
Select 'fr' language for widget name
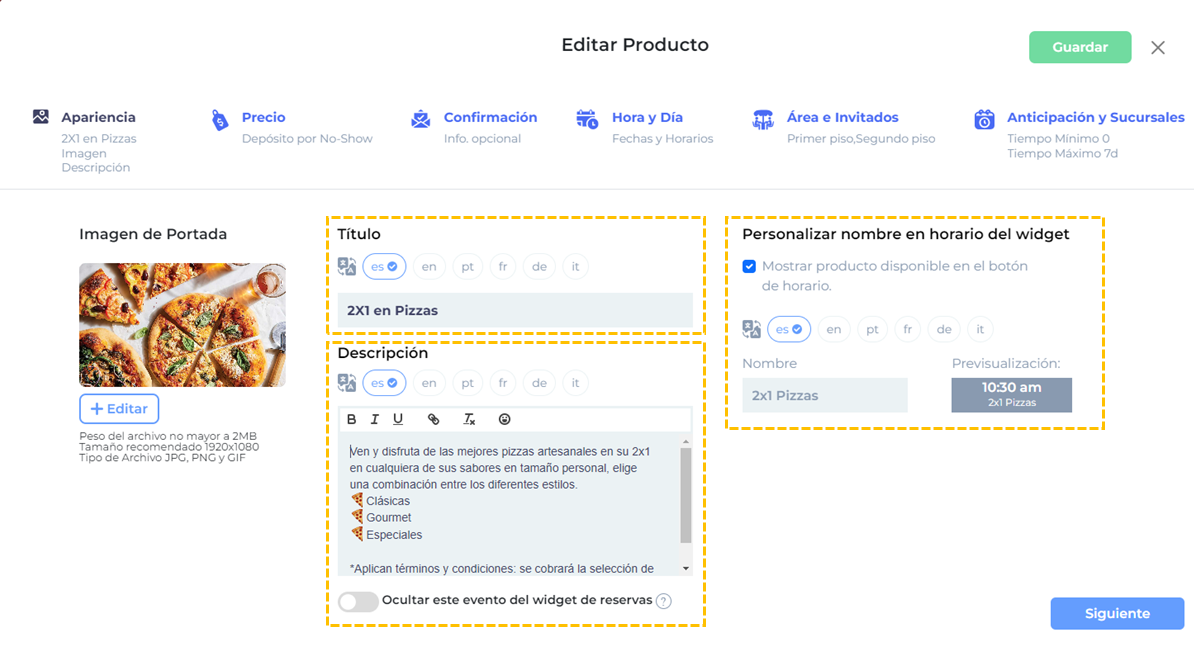[907, 330]
